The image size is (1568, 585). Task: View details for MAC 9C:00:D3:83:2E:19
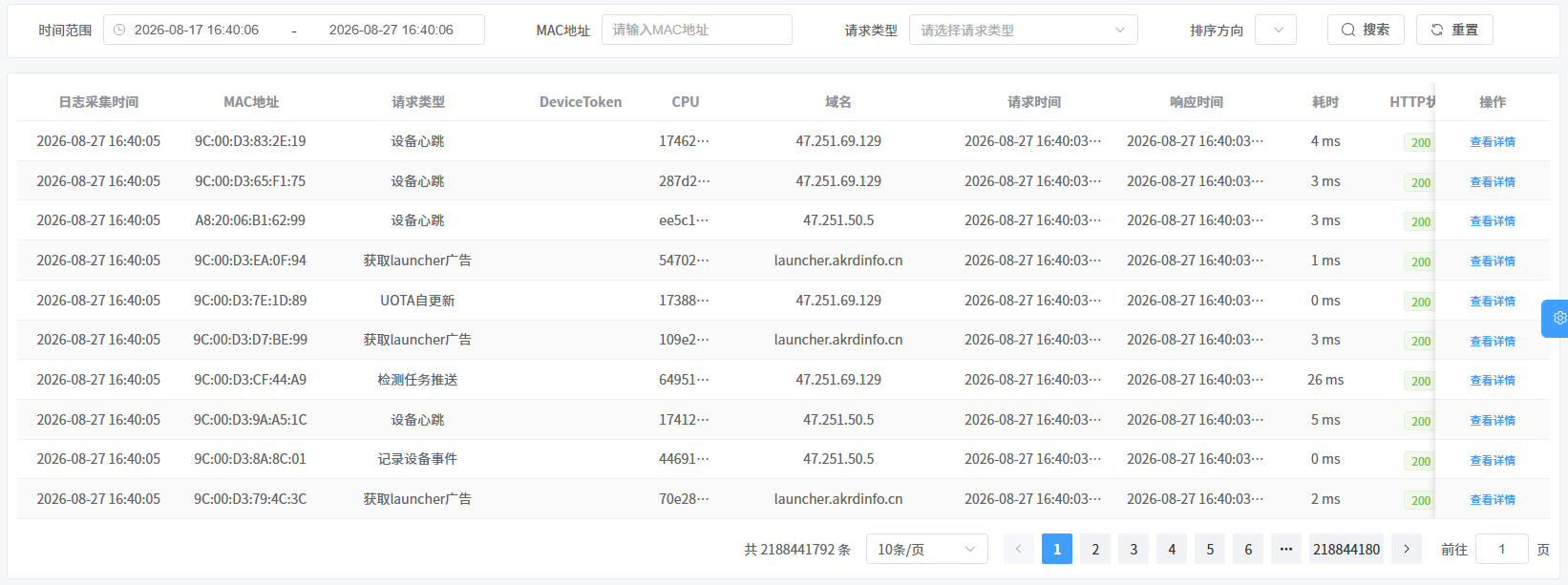(1493, 141)
